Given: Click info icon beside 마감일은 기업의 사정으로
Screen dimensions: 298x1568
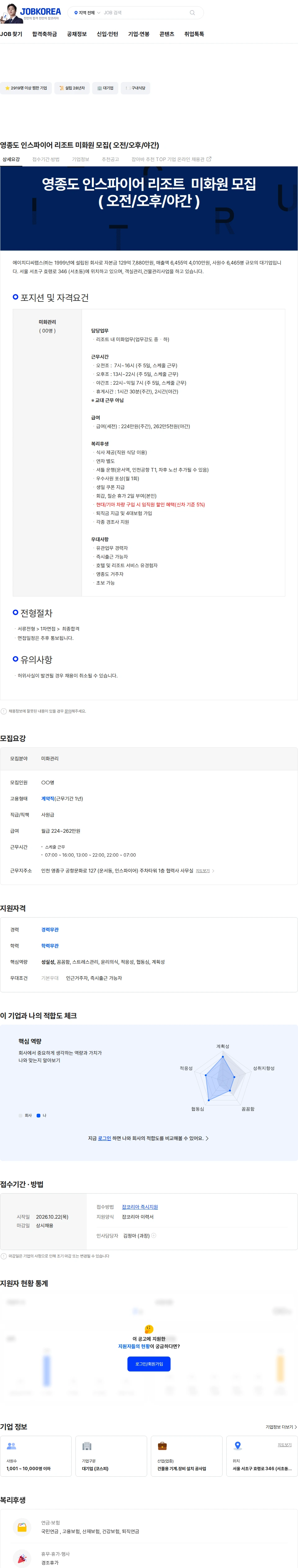Looking at the screenshot, I should [x=4, y=1256].
